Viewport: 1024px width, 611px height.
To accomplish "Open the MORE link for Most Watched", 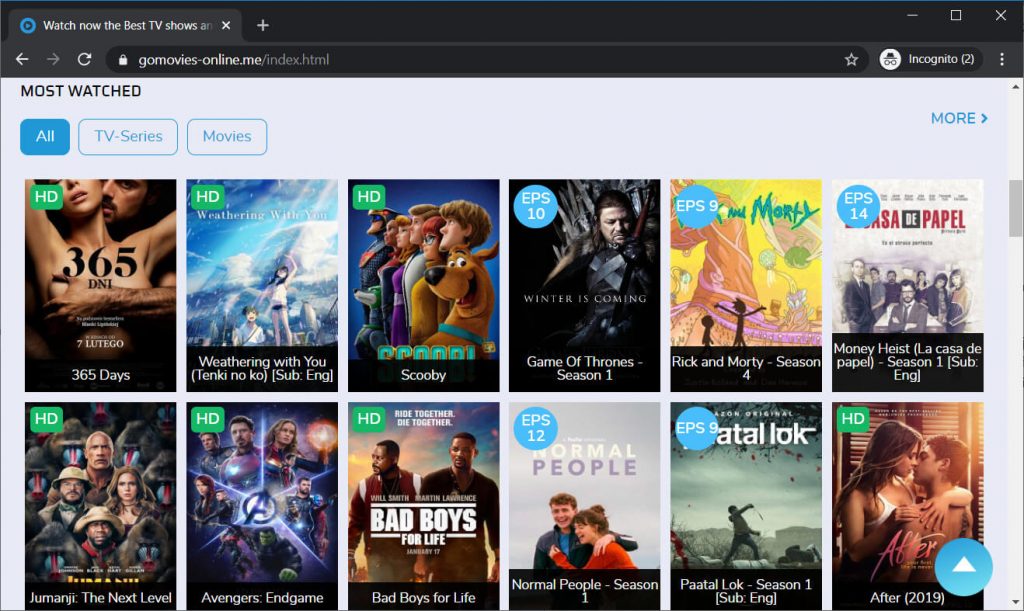I will point(959,118).
